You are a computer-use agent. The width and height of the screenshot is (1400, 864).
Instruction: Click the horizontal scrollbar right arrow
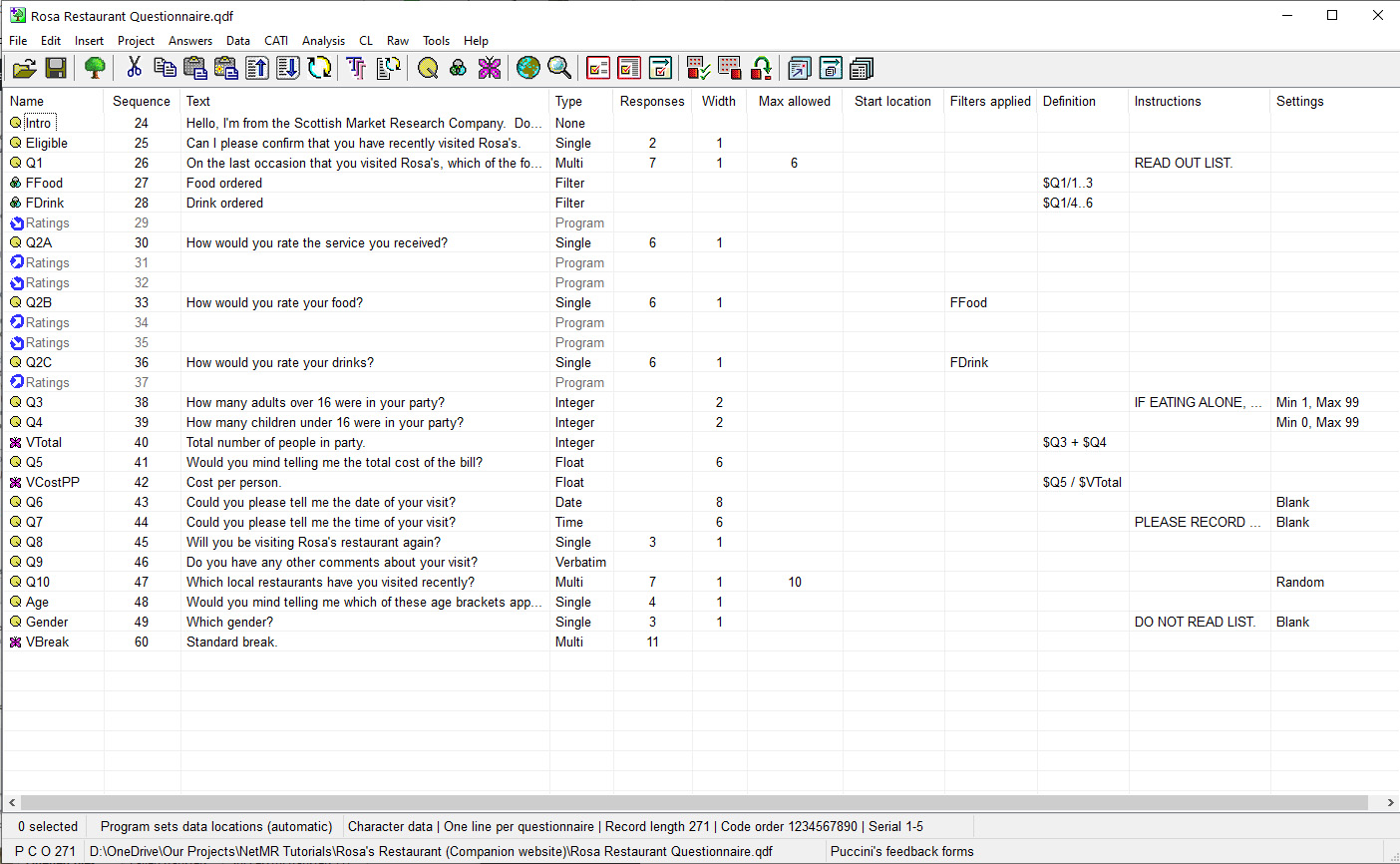click(1390, 802)
